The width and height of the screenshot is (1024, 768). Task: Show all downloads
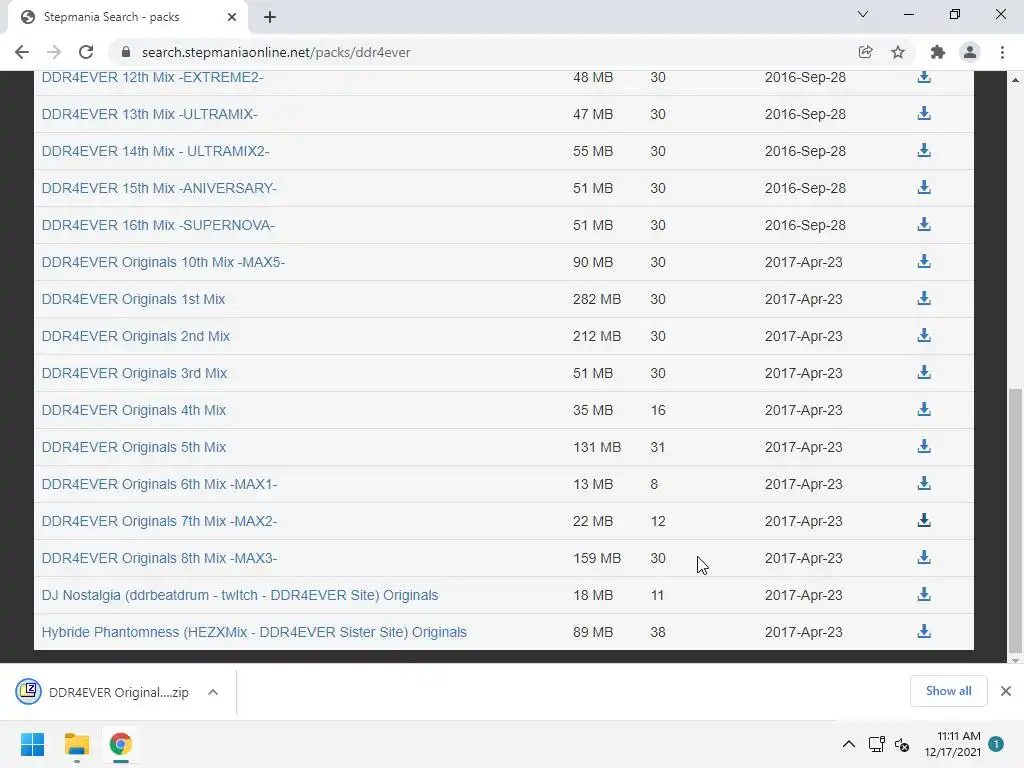coord(948,691)
